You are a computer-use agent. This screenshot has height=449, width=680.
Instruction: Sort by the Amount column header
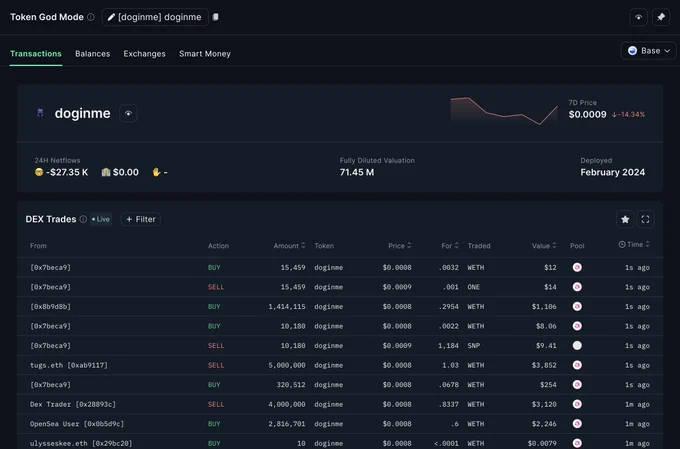coord(289,246)
